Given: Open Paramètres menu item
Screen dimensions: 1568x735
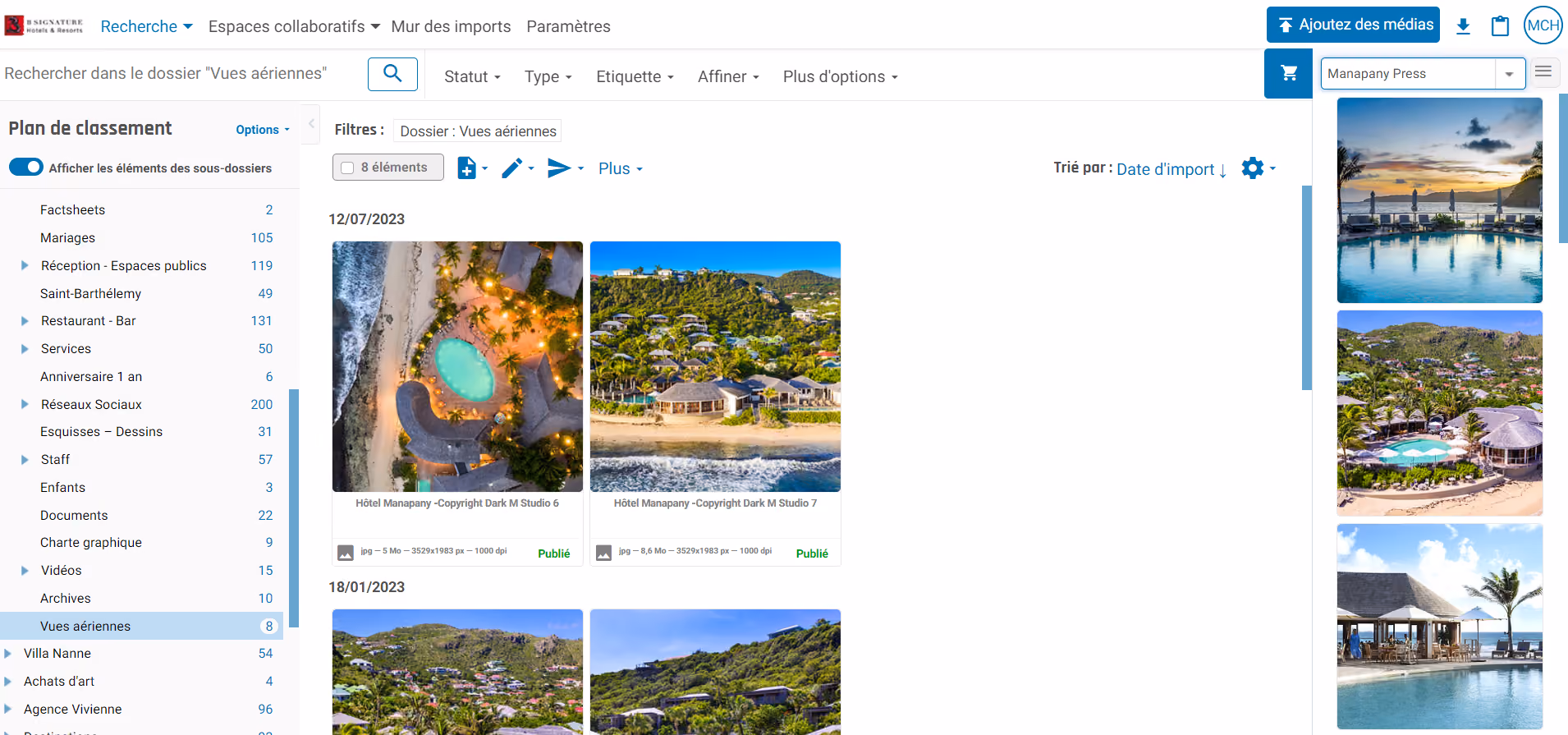Looking at the screenshot, I should (568, 26).
